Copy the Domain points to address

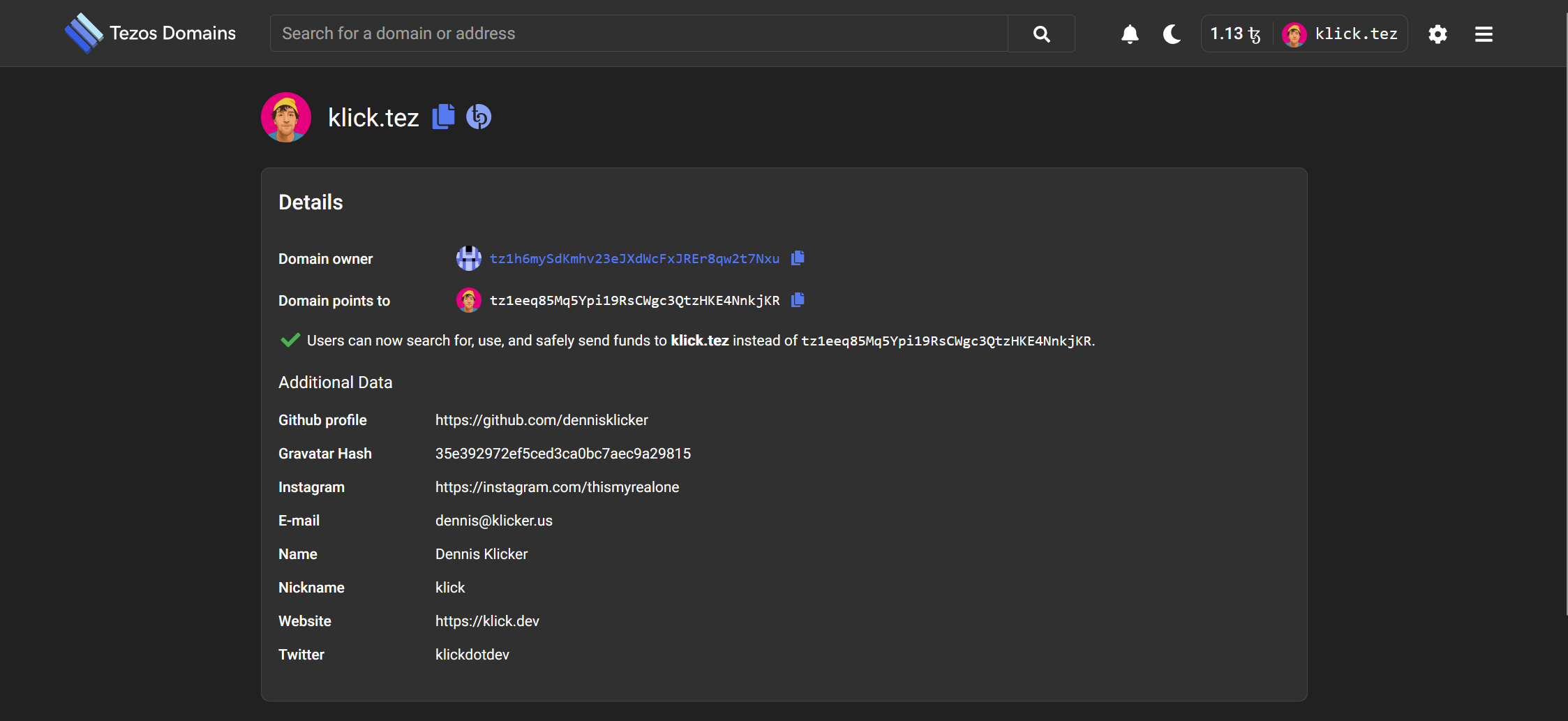(798, 299)
